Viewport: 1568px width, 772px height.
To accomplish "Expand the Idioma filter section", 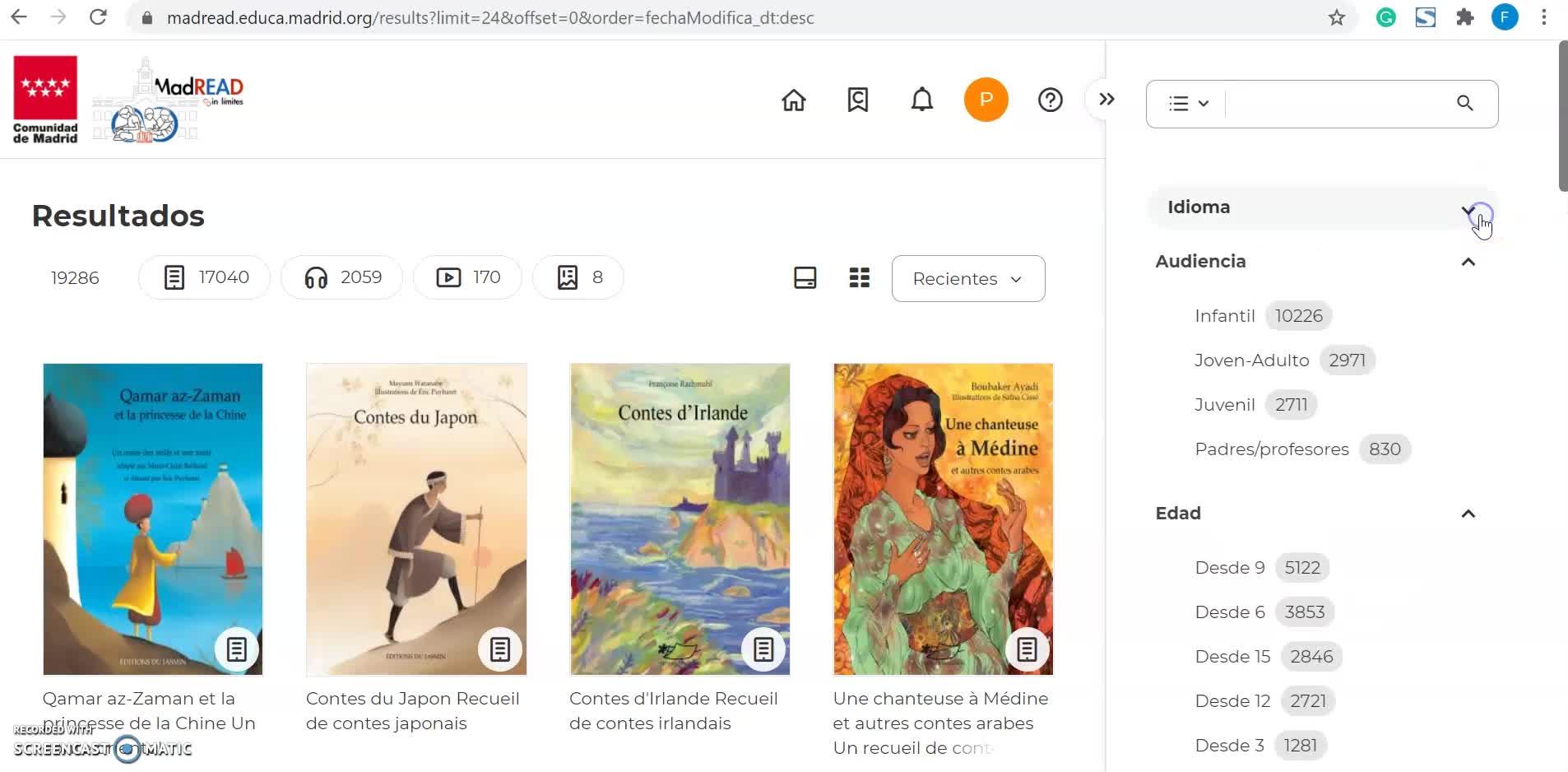I will 1468,209.
